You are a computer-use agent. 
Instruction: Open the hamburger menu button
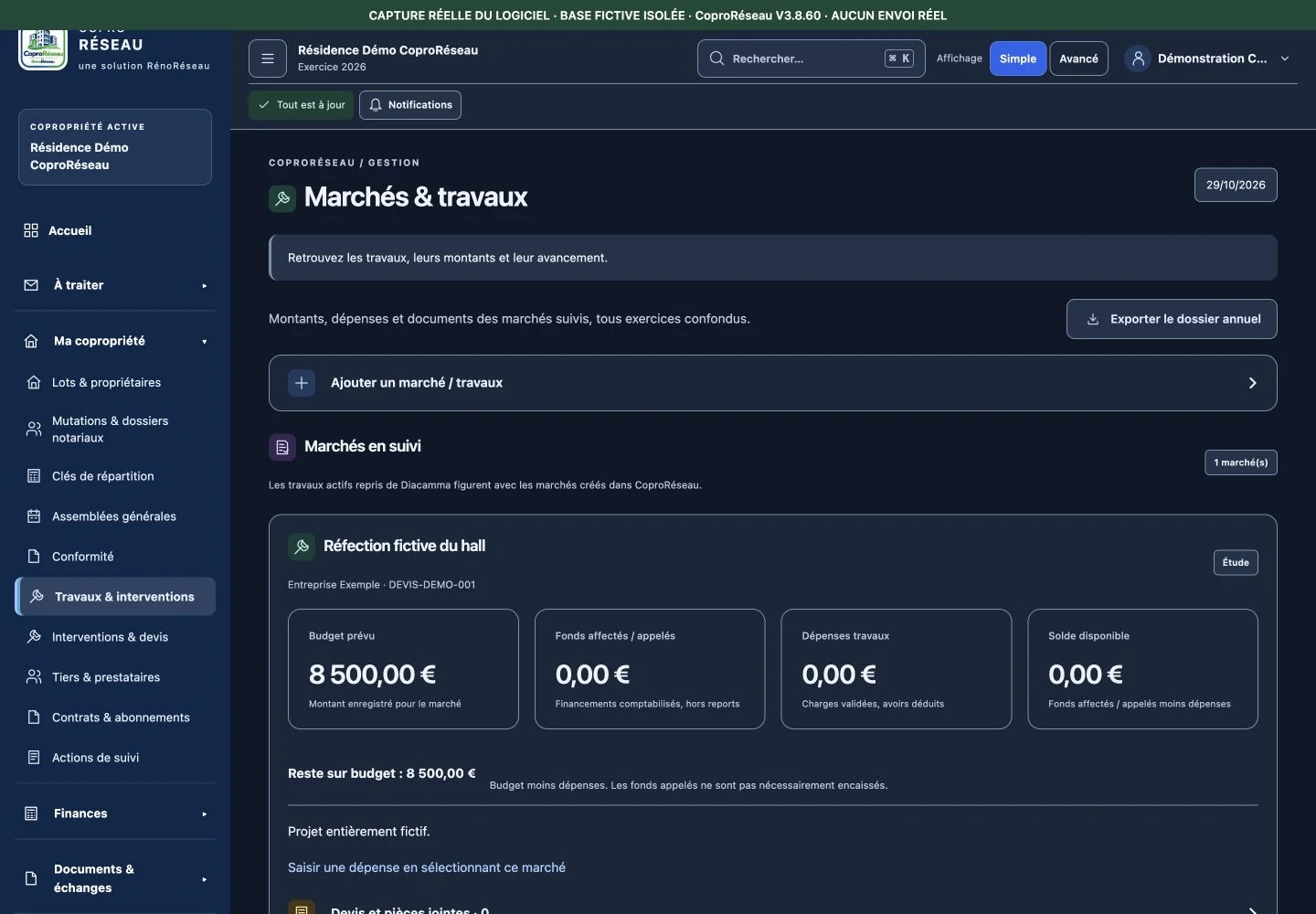(x=268, y=58)
